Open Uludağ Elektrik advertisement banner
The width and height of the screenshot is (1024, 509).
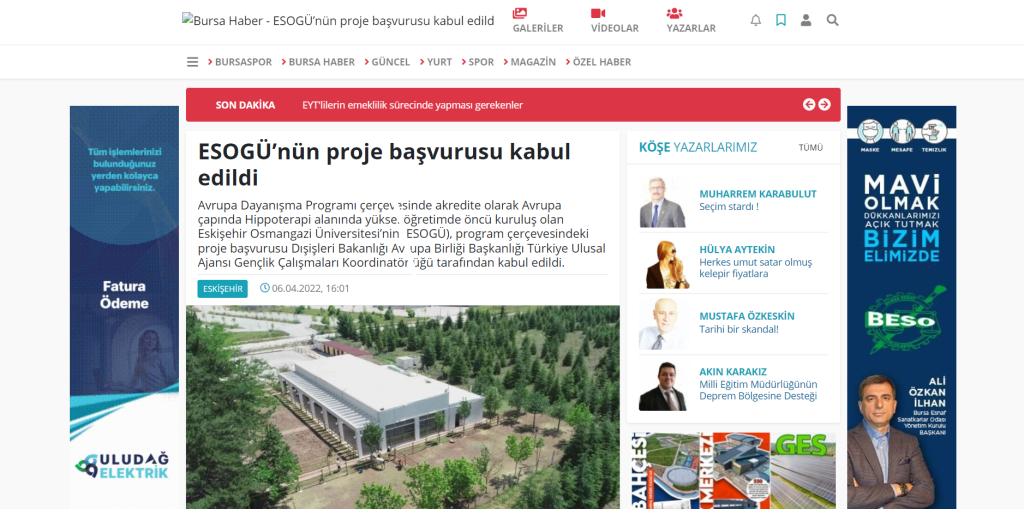coord(124,307)
